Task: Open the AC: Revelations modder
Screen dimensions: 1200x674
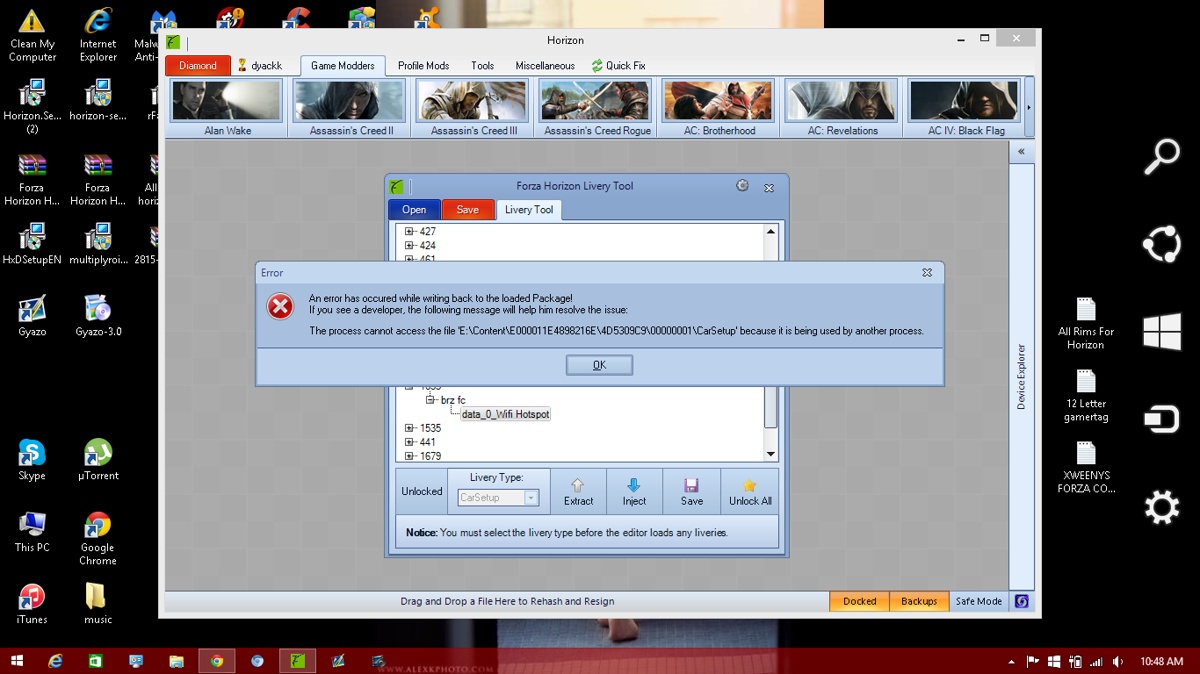Action: (x=842, y=108)
